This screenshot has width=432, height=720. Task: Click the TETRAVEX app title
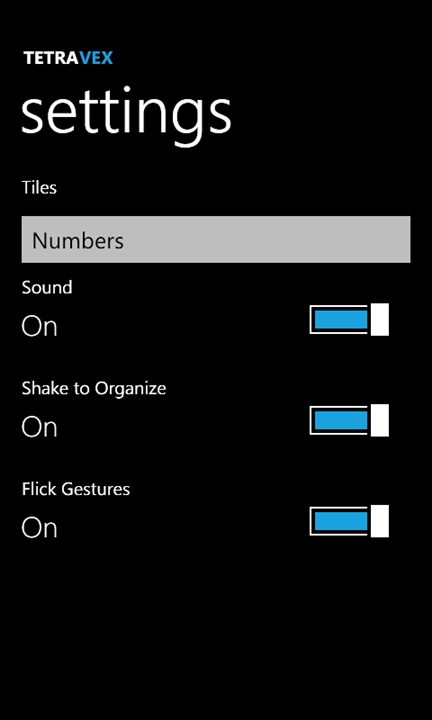click(68, 58)
